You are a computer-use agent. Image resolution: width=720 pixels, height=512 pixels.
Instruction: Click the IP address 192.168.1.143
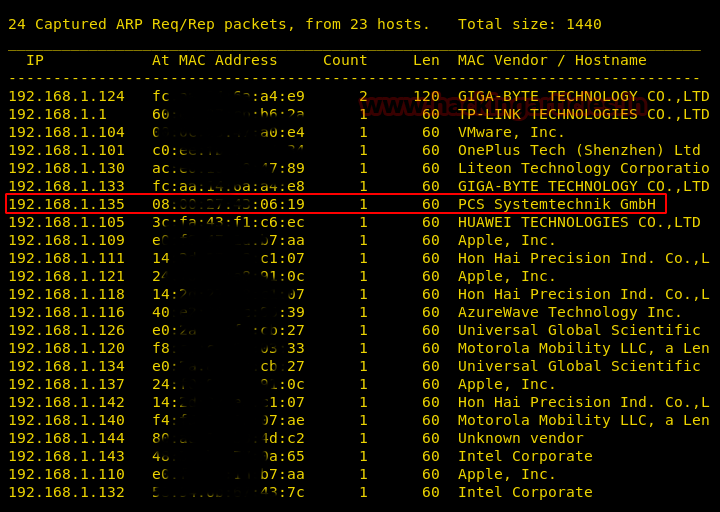67,456
